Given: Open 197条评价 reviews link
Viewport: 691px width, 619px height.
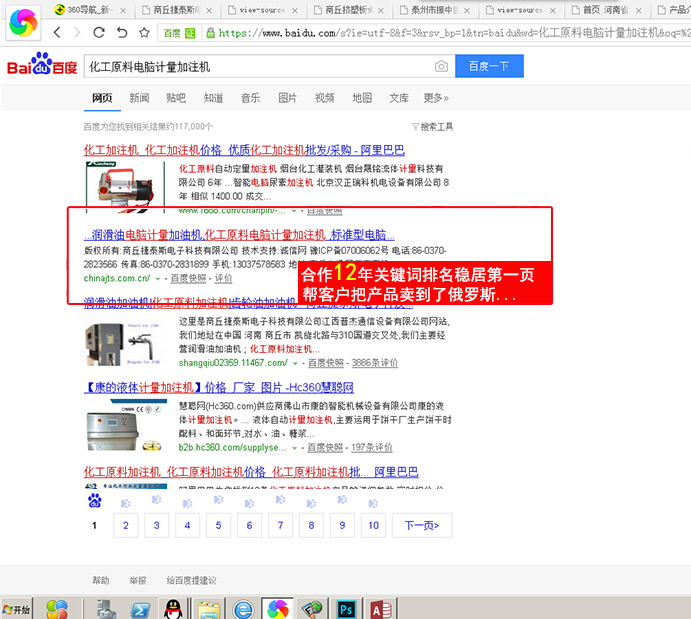Looking at the screenshot, I should point(372,448).
